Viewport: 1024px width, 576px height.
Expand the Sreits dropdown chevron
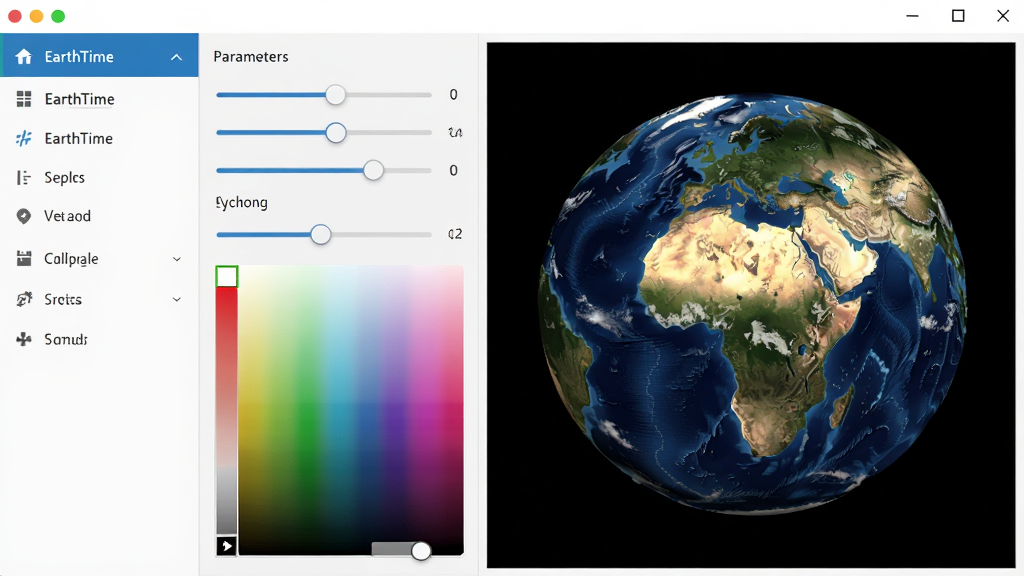coord(177,300)
